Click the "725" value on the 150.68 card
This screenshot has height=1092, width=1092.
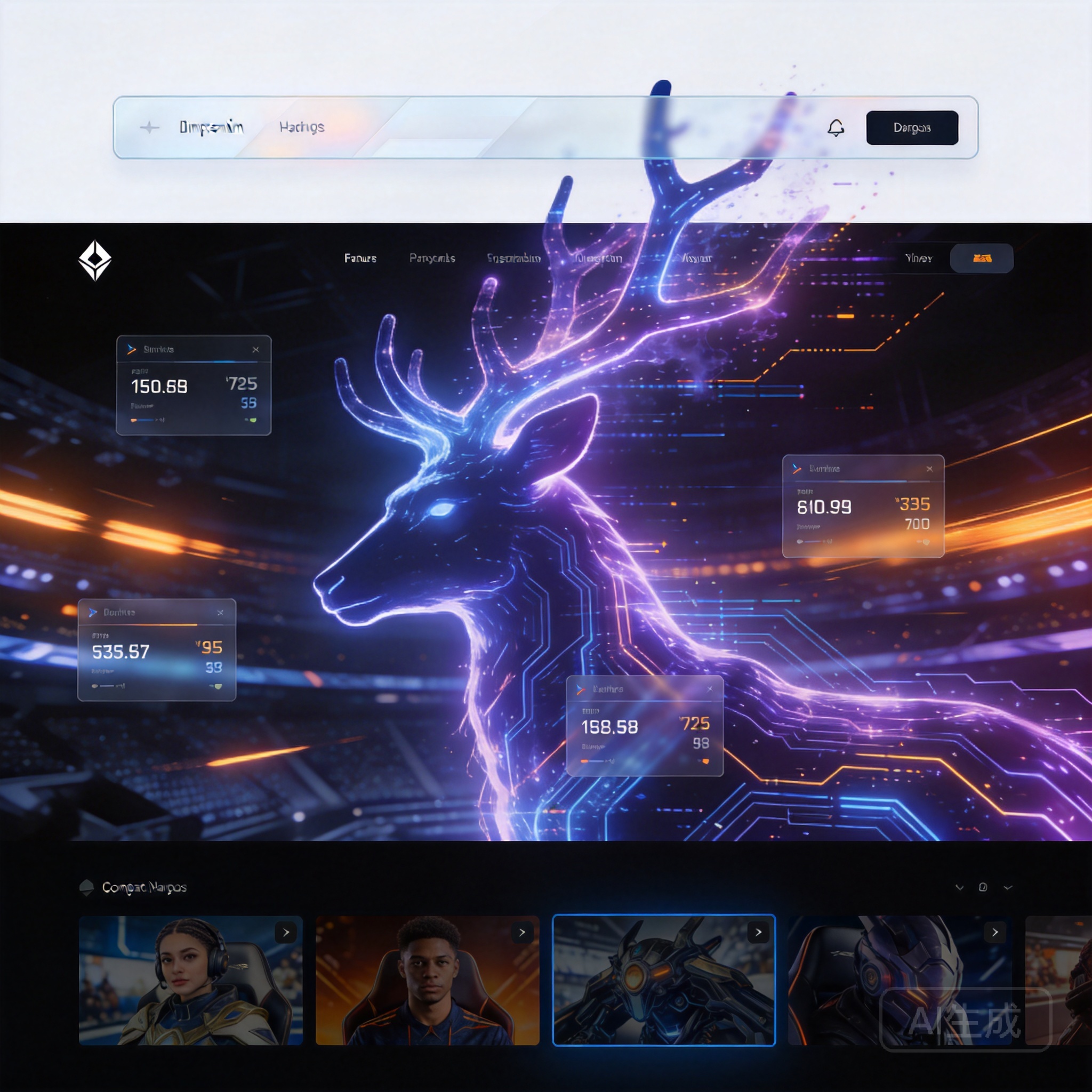pos(242,384)
